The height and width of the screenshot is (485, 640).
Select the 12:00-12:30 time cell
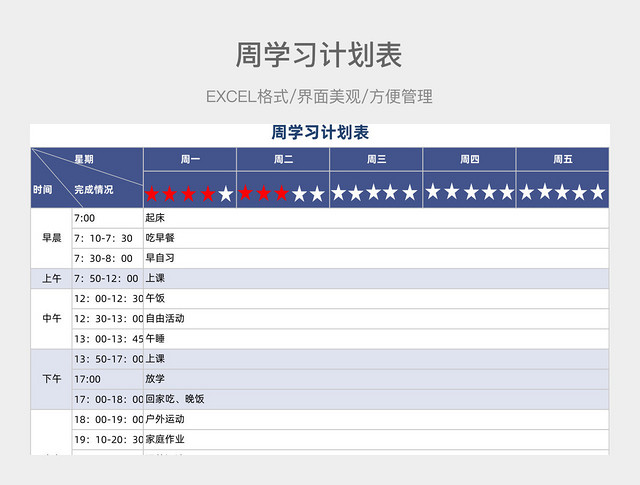tap(108, 298)
